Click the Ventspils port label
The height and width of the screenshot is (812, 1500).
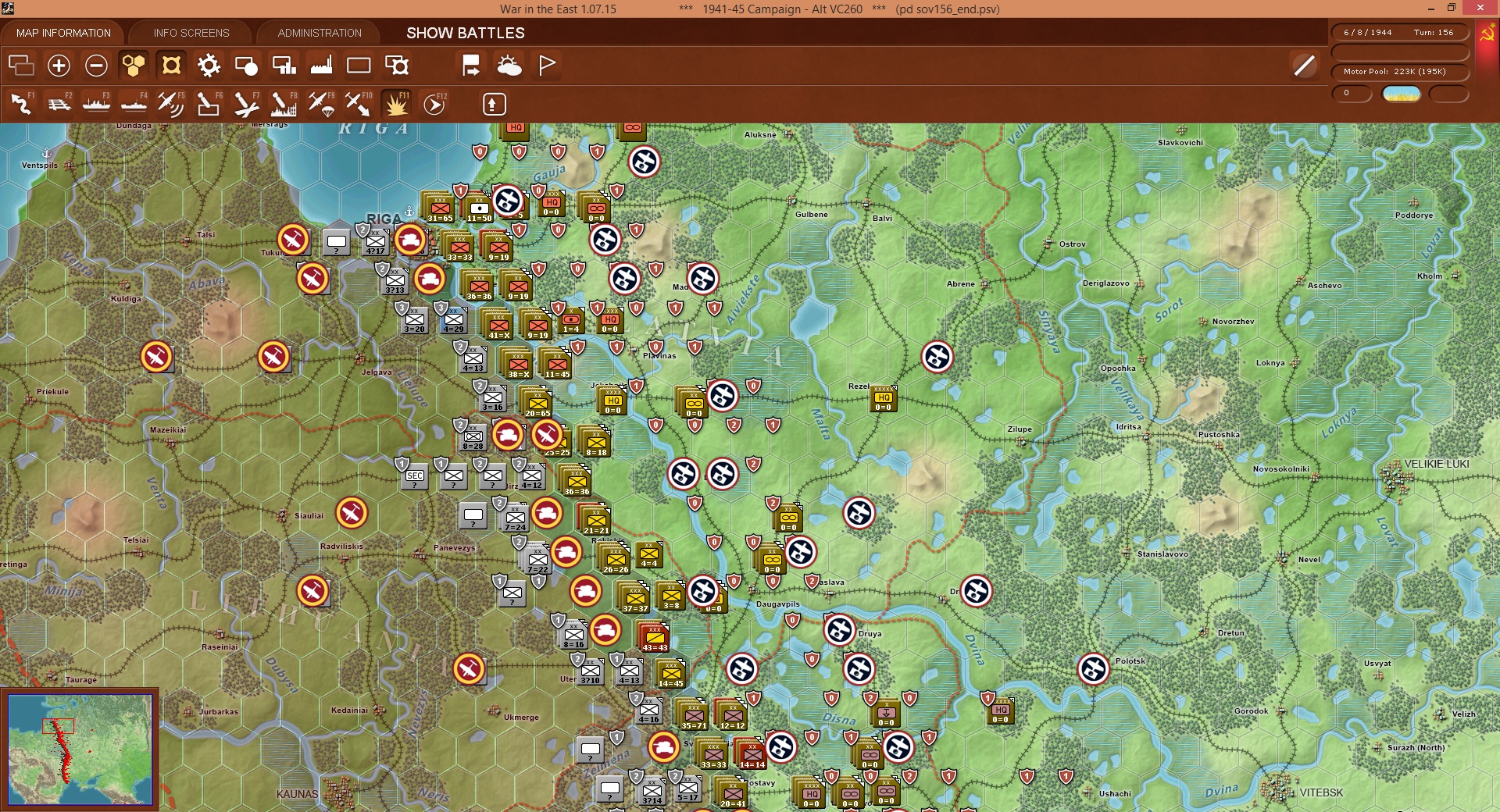pos(40,166)
